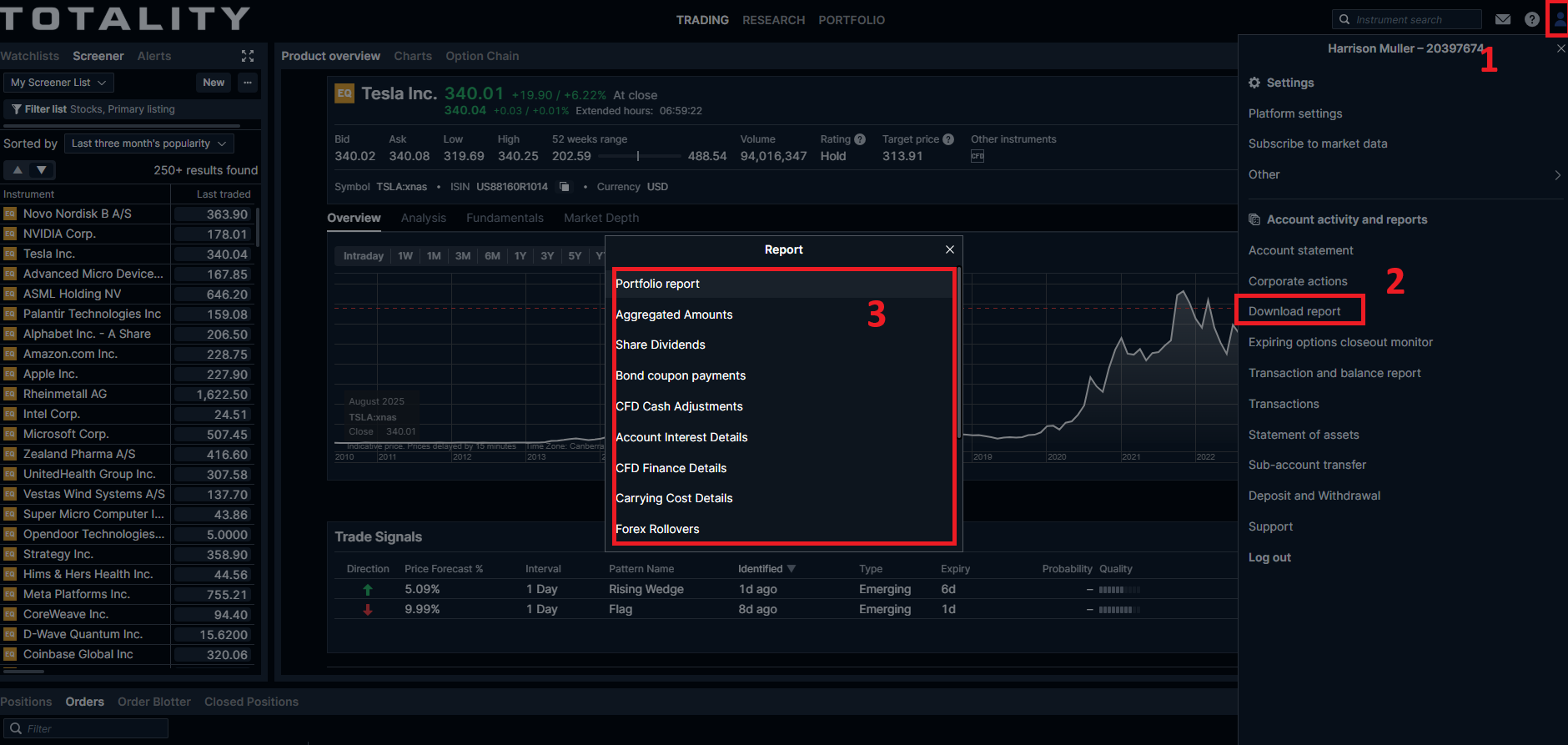Switch to the Fundamentals tab
This screenshot has height=745, width=1568.
point(505,218)
